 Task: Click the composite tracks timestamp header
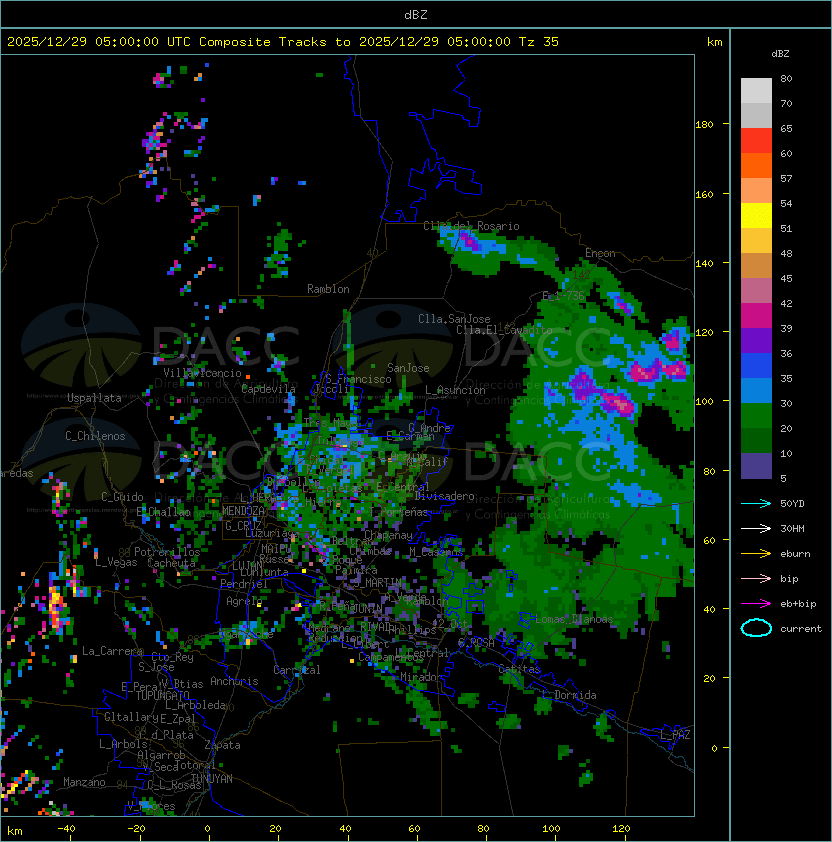(x=283, y=42)
